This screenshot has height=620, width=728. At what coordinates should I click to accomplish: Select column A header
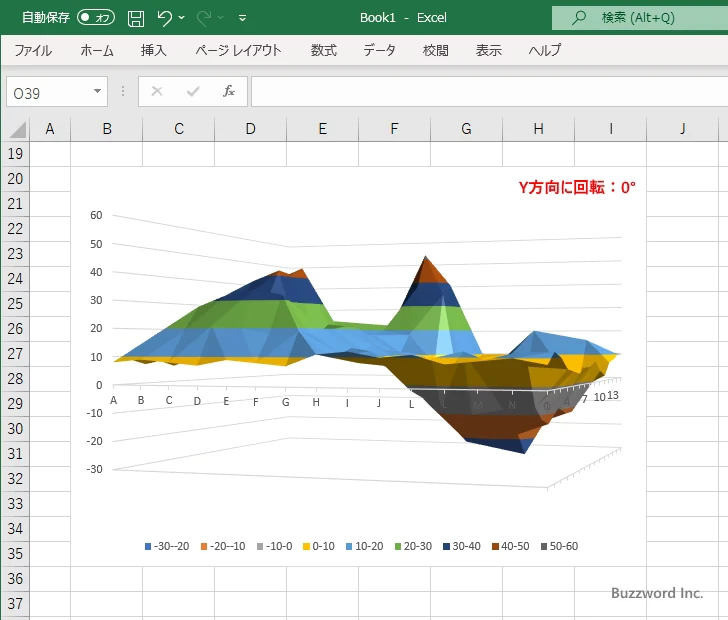(50, 129)
